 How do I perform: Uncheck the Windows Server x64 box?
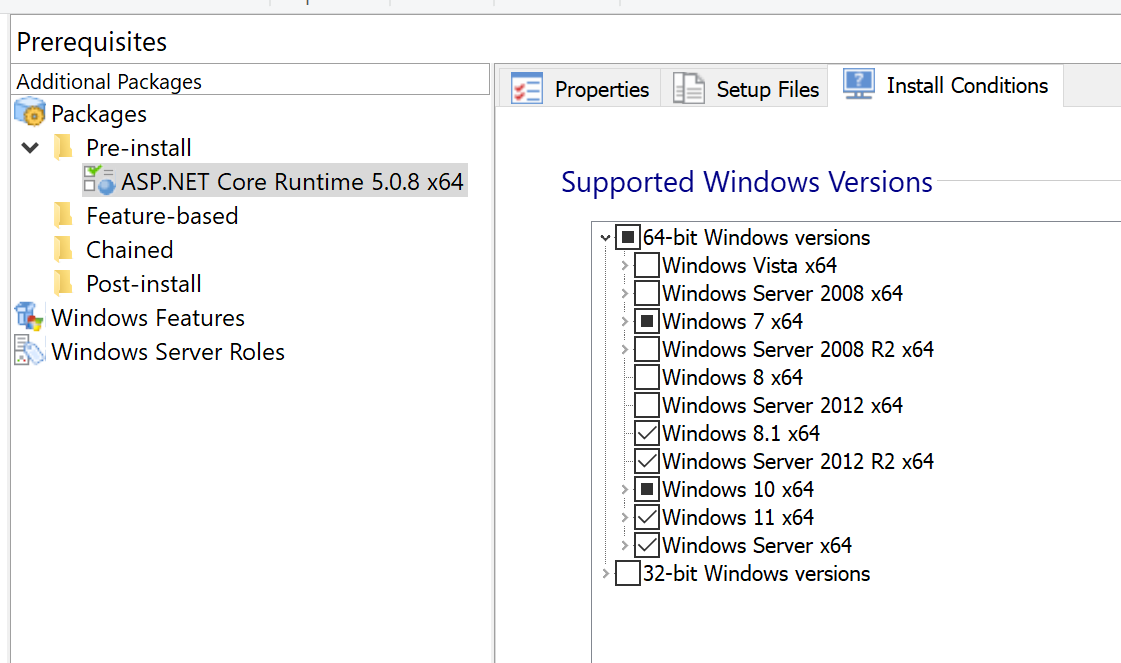647,545
